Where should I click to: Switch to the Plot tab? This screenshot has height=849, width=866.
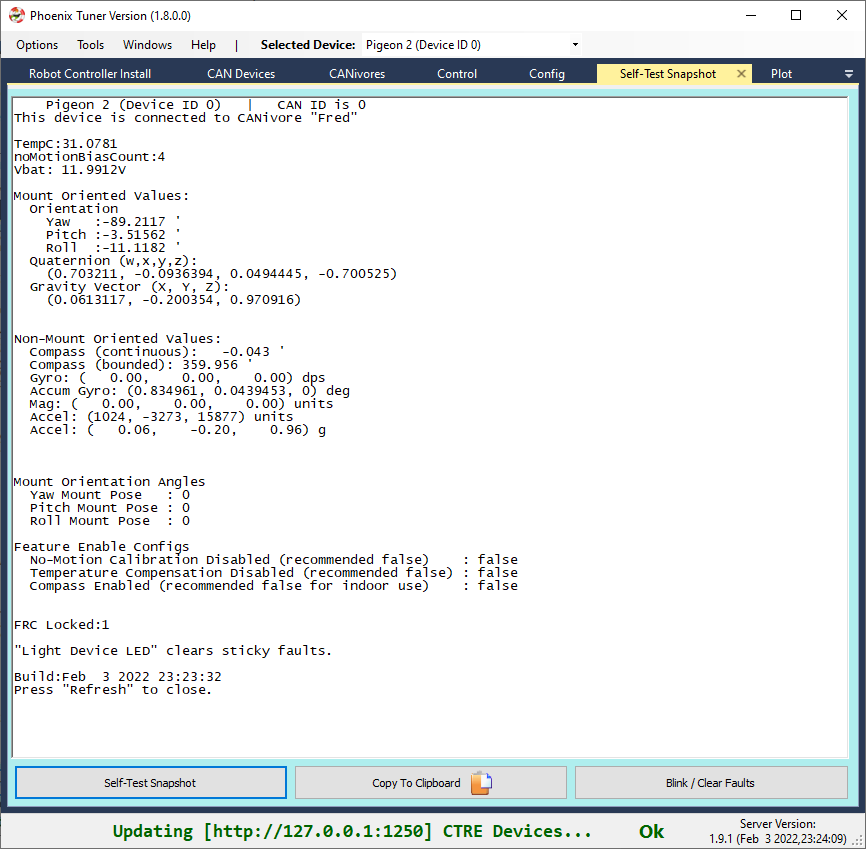(x=781, y=74)
